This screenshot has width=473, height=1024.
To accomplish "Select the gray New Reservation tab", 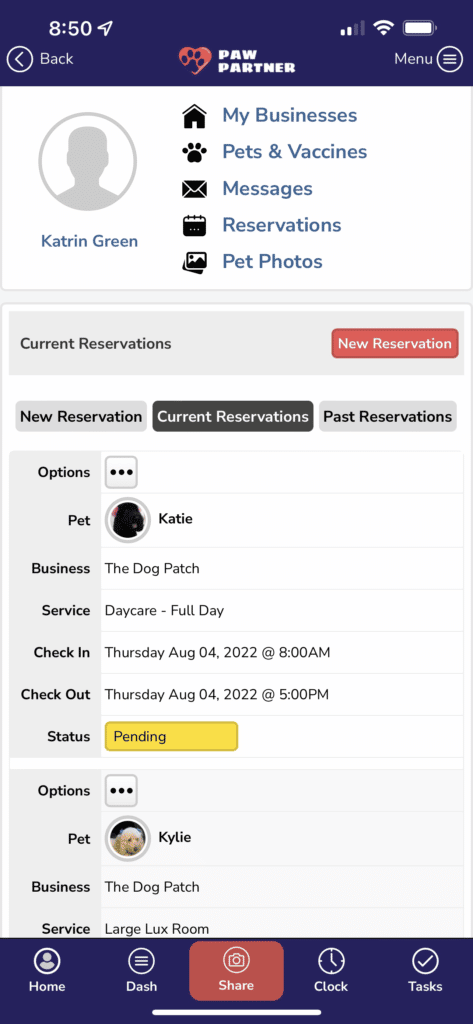I will pyautogui.click(x=81, y=417).
